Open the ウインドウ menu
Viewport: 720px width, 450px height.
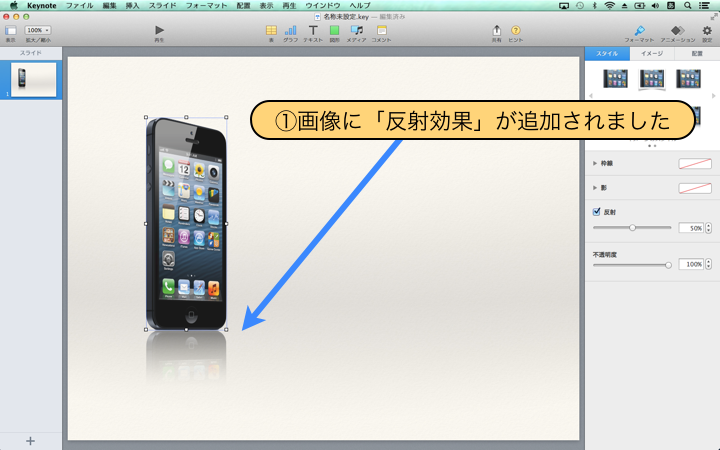[323, 6]
